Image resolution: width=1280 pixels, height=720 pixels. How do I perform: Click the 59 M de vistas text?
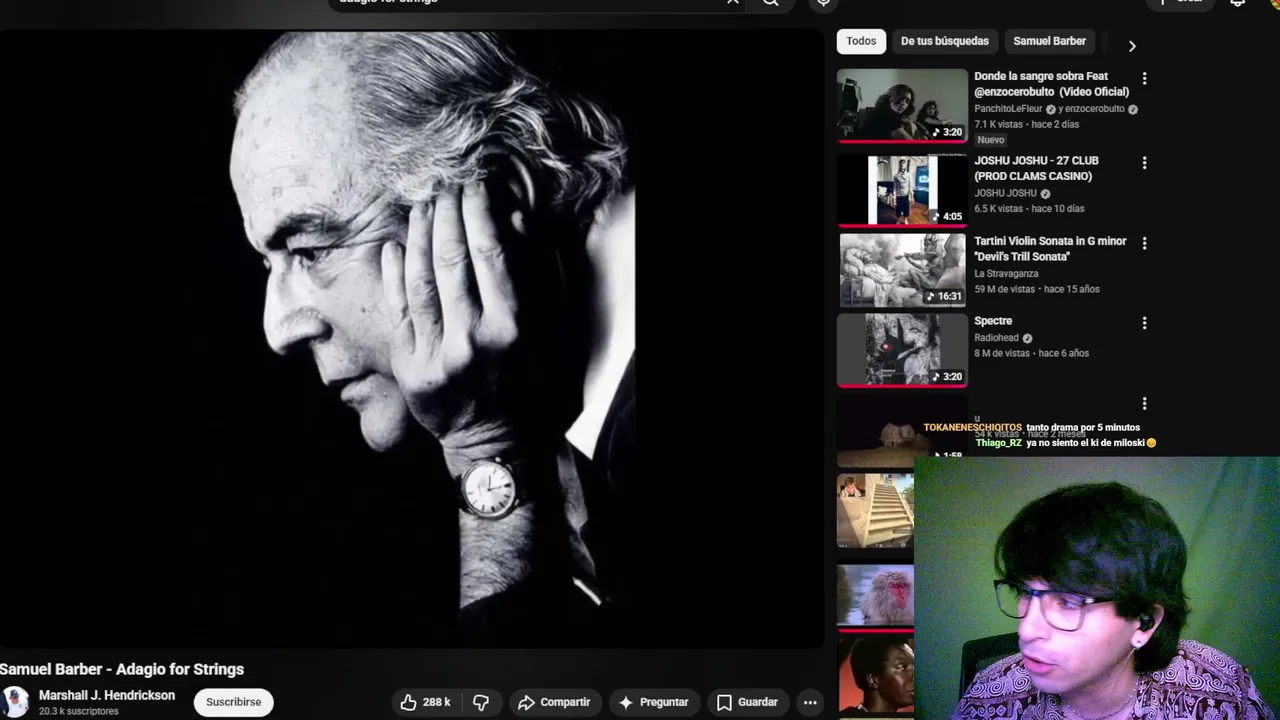(1005, 289)
